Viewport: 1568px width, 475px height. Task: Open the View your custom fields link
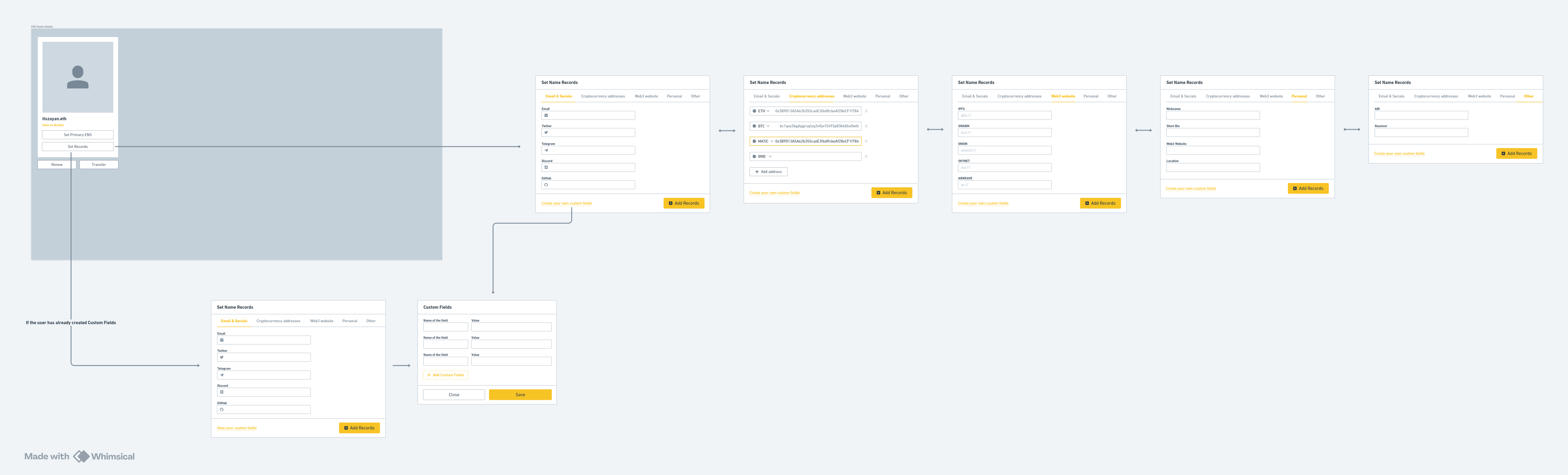237,428
